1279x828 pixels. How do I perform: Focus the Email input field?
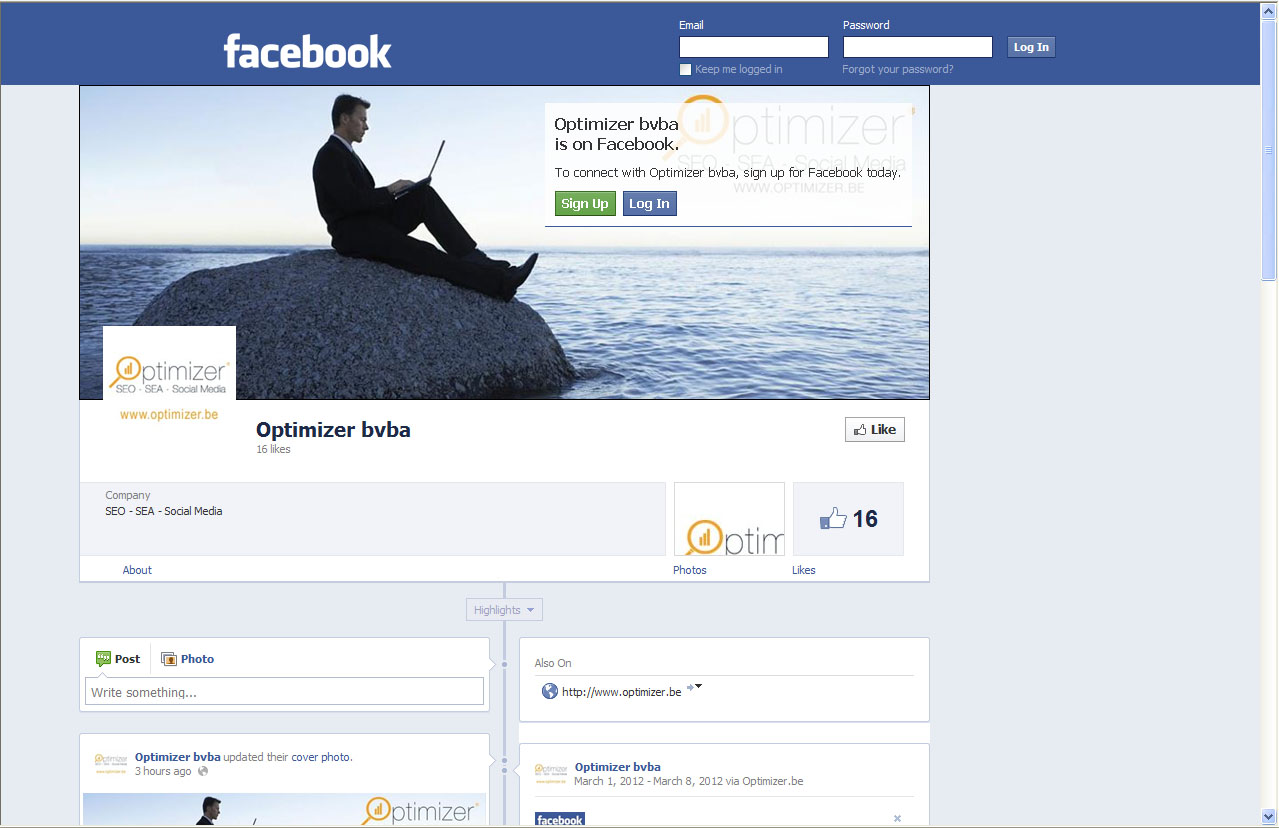[753, 47]
